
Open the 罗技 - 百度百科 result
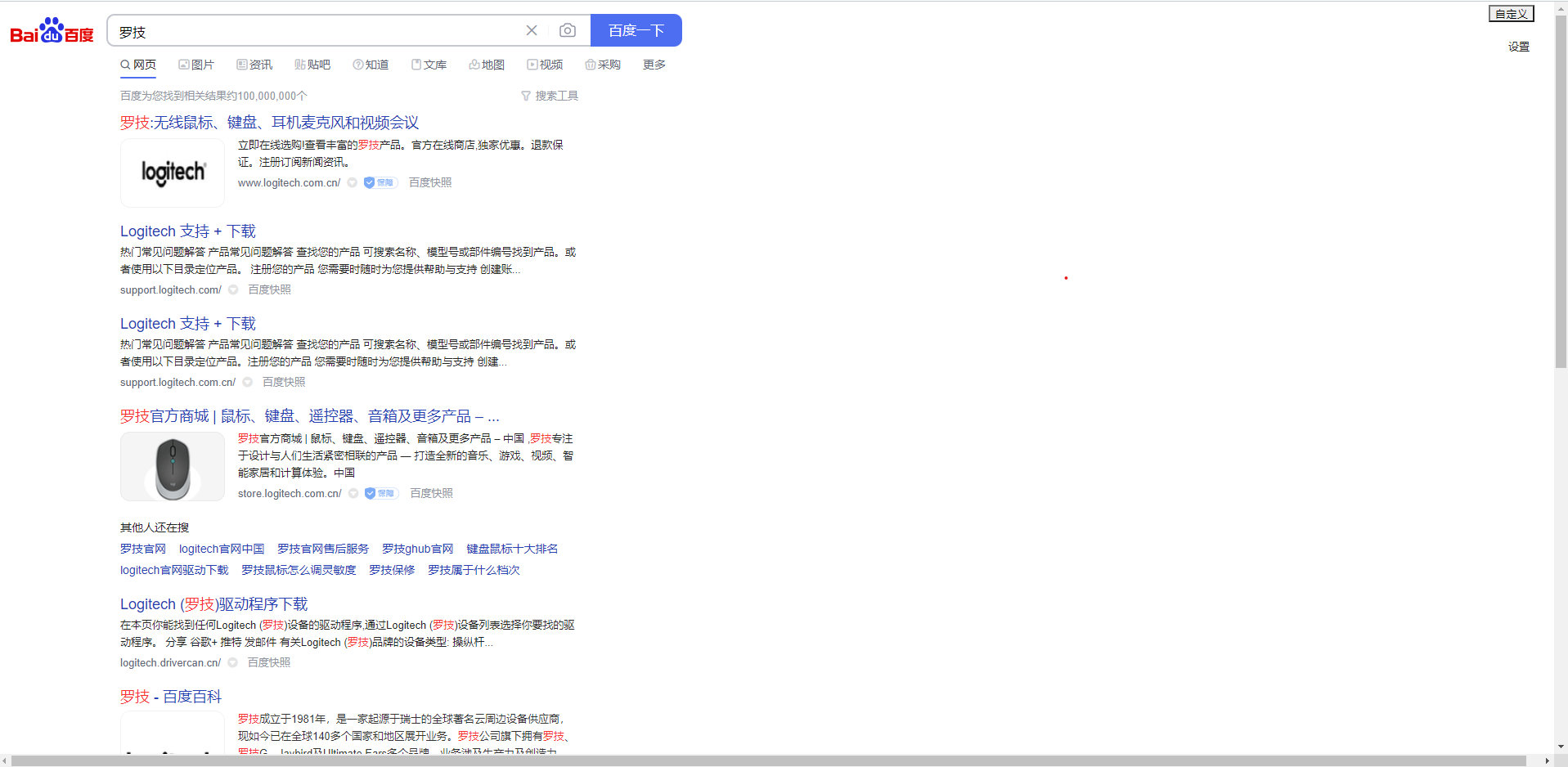point(170,696)
